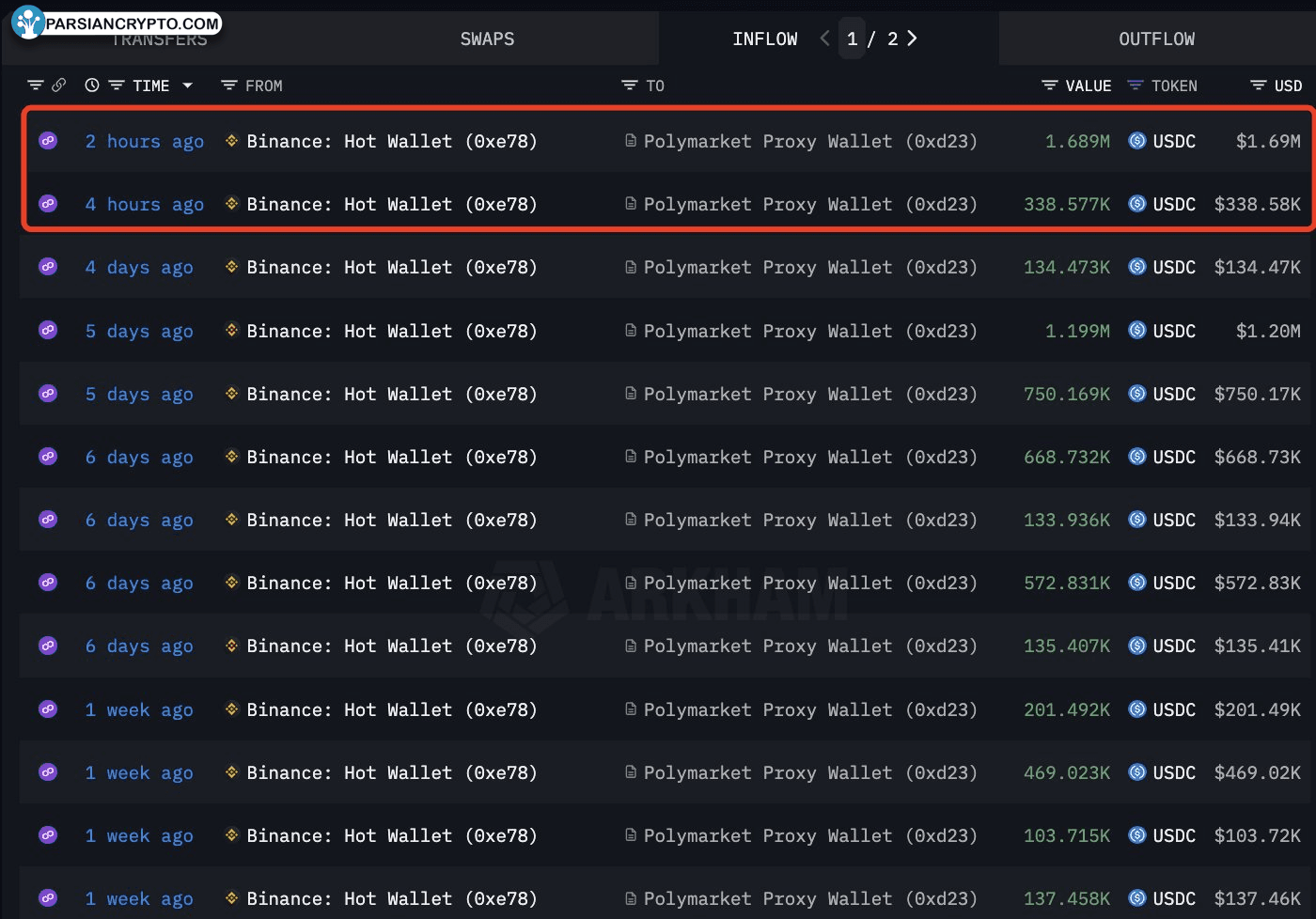1316x919 pixels.
Task: Select the 668.732K value cell
Action: point(1067,457)
